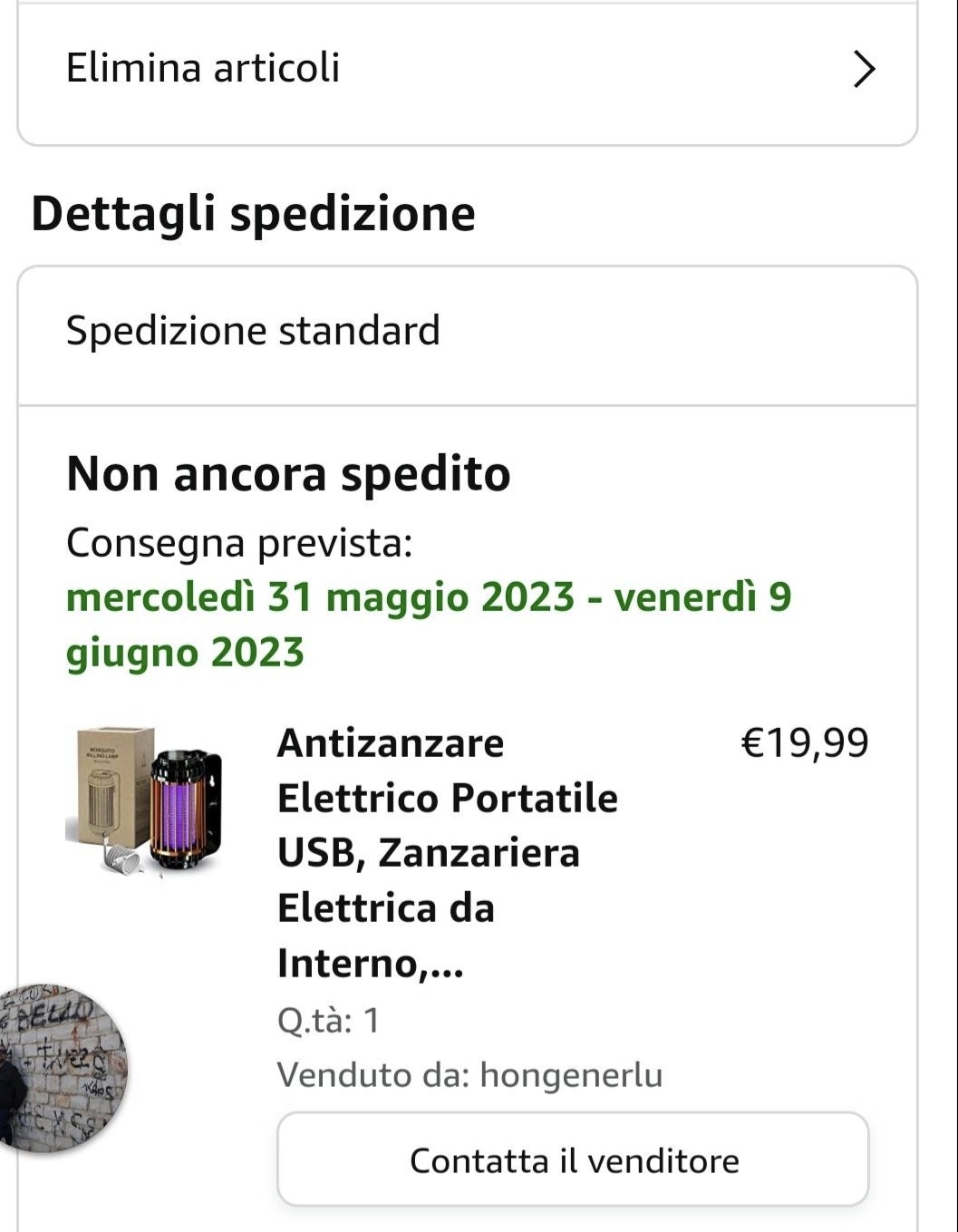Tap the chevron arrow beside Elimina articoli

coord(865,69)
